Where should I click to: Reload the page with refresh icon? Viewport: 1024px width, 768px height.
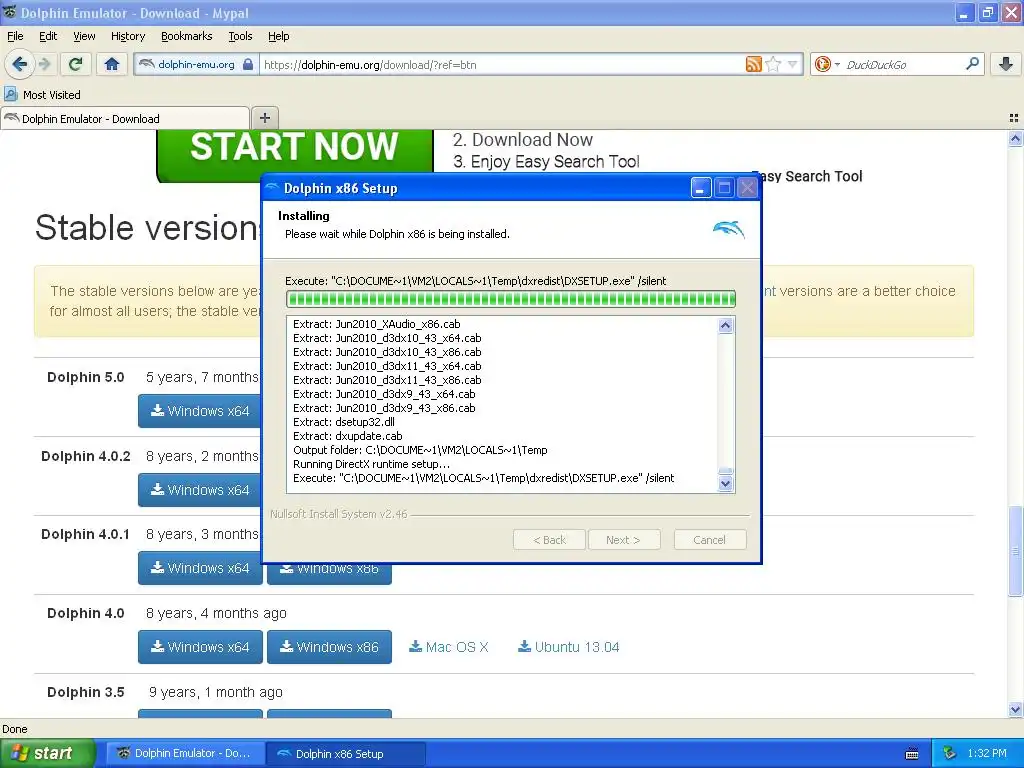click(x=76, y=64)
